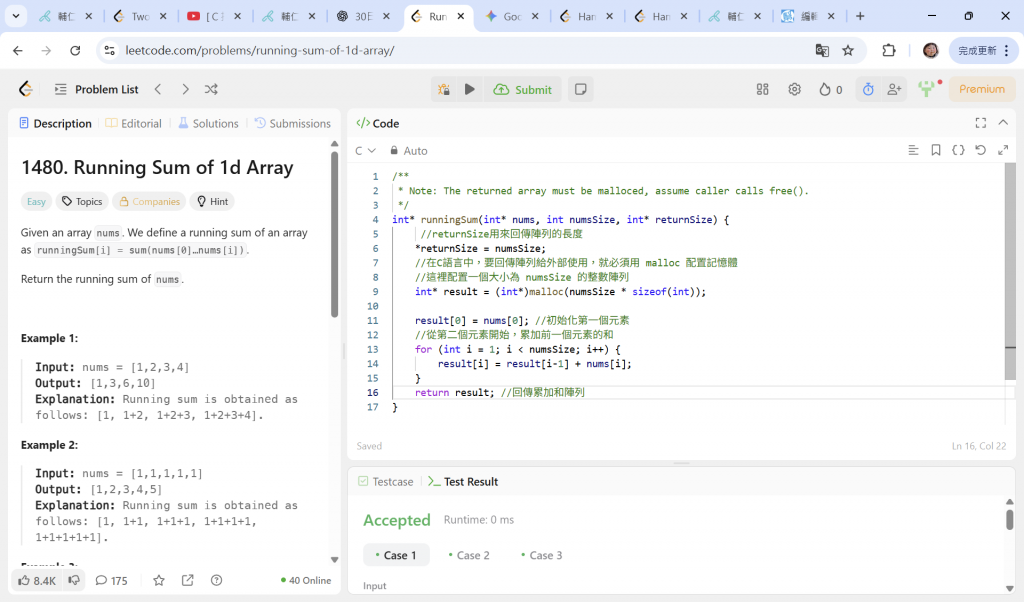Submit the solution
The width and height of the screenshot is (1024, 602).
click(x=522, y=89)
